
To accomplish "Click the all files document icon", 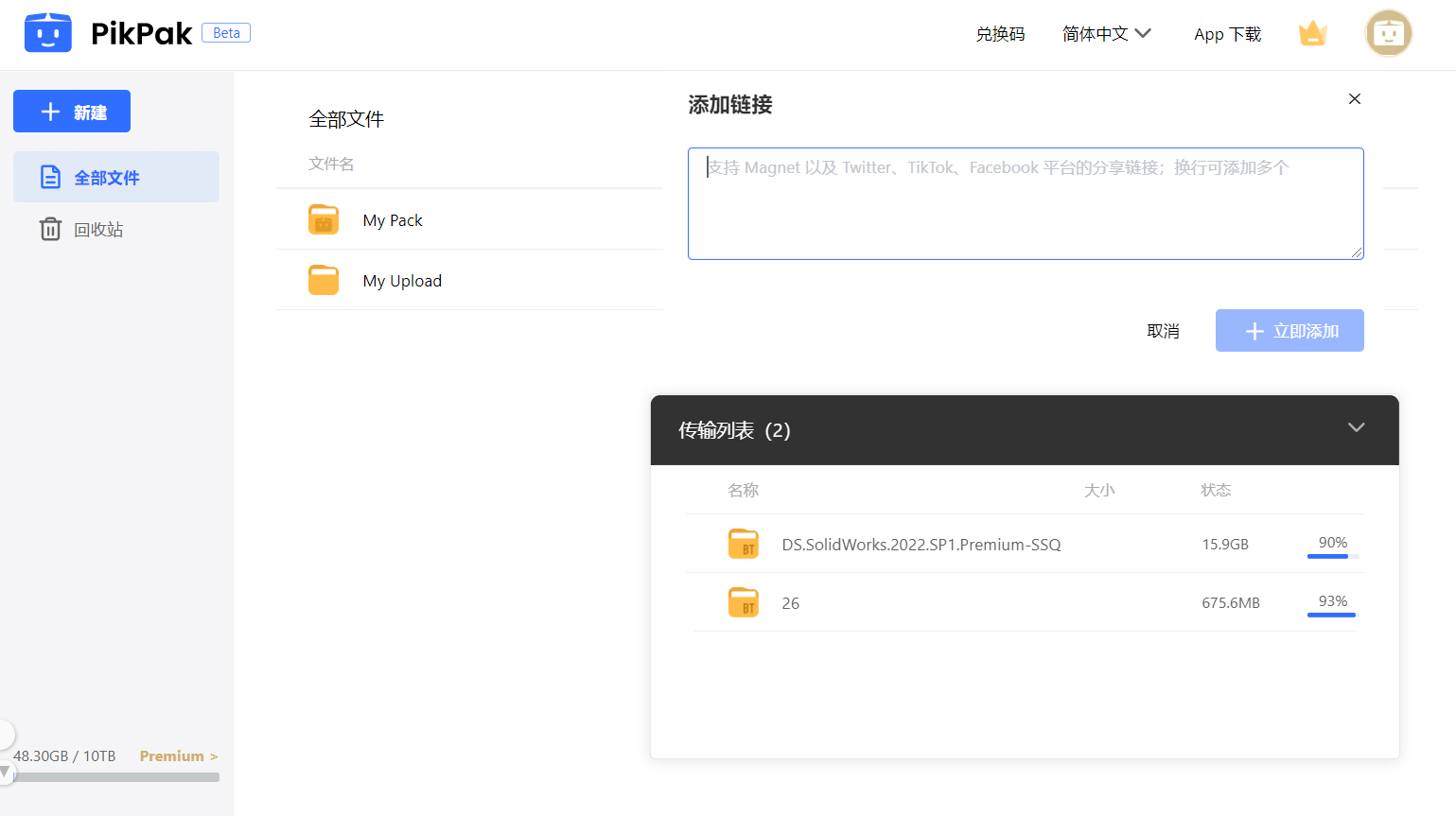I will (x=50, y=177).
